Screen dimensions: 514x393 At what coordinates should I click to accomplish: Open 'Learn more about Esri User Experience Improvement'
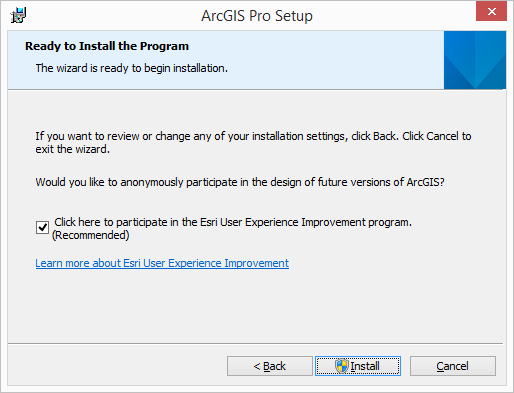[162, 263]
